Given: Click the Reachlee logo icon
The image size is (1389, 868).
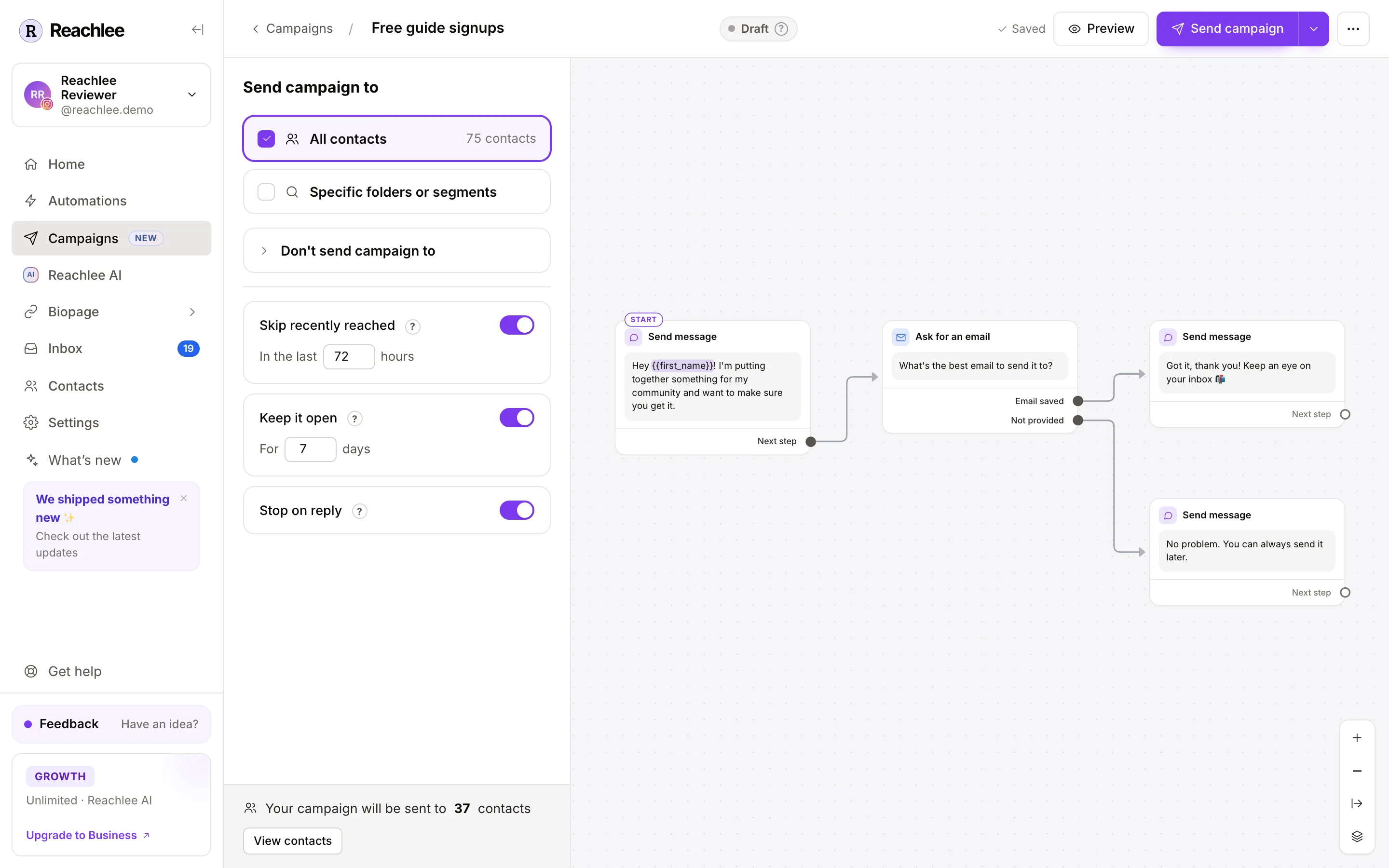Looking at the screenshot, I should point(31,30).
